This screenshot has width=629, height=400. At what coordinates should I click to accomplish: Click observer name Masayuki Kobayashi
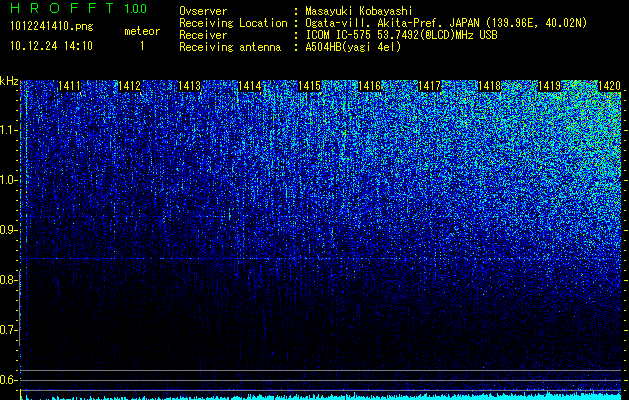point(359,11)
